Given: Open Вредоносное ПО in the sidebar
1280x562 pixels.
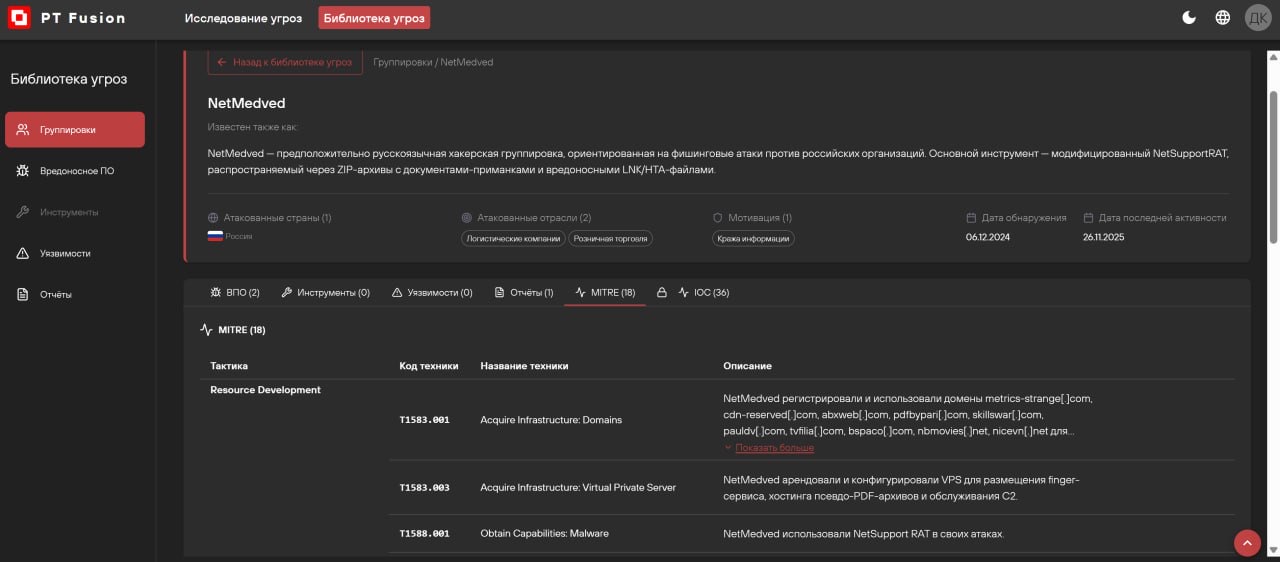Looking at the screenshot, I should tap(75, 171).
